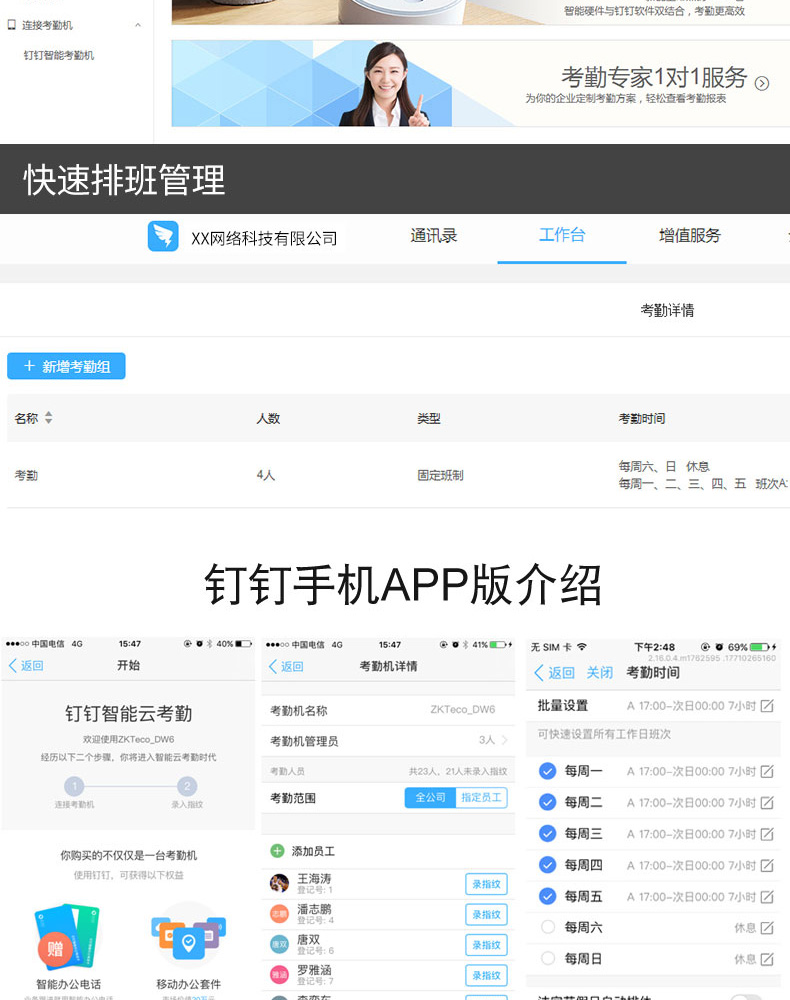The width and height of the screenshot is (790, 1000).
Task: Select 全公司 attendance range option
Action: pyautogui.click(x=430, y=798)
